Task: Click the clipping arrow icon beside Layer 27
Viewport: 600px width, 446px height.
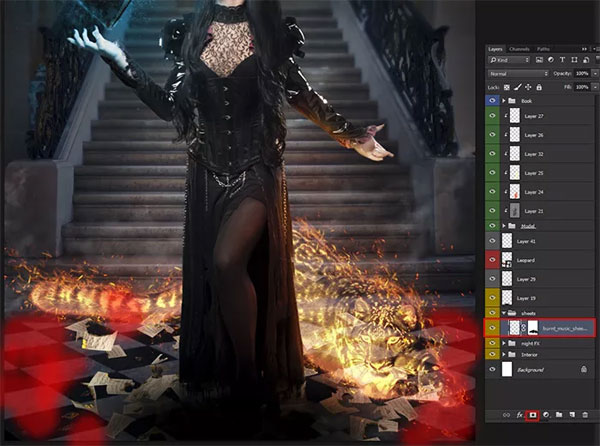Action: coord(505,116)
